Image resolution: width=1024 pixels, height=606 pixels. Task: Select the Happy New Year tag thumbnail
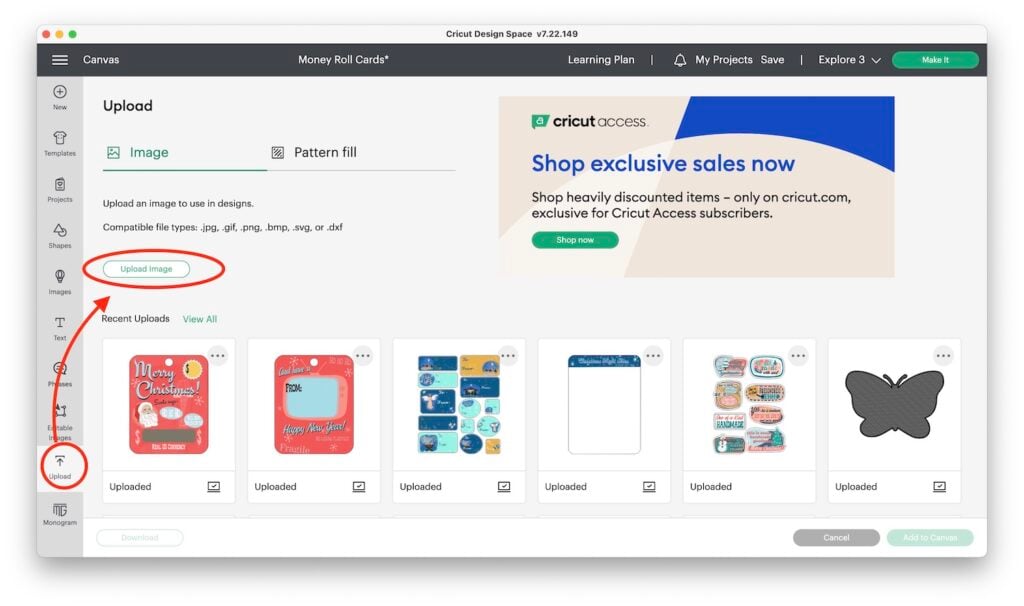coord(313,404)
